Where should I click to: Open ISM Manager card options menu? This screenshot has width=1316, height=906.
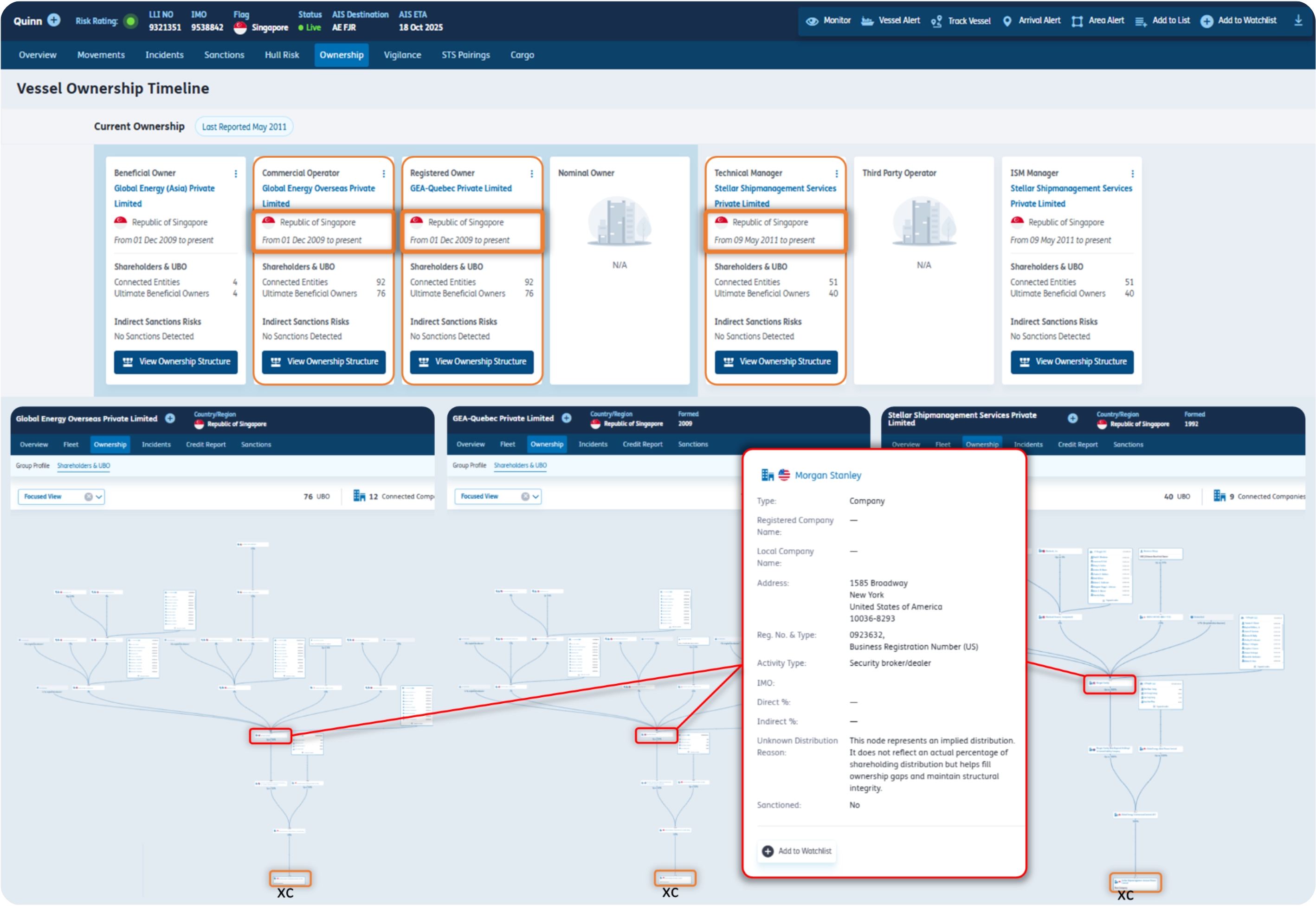click(1132, 173)
